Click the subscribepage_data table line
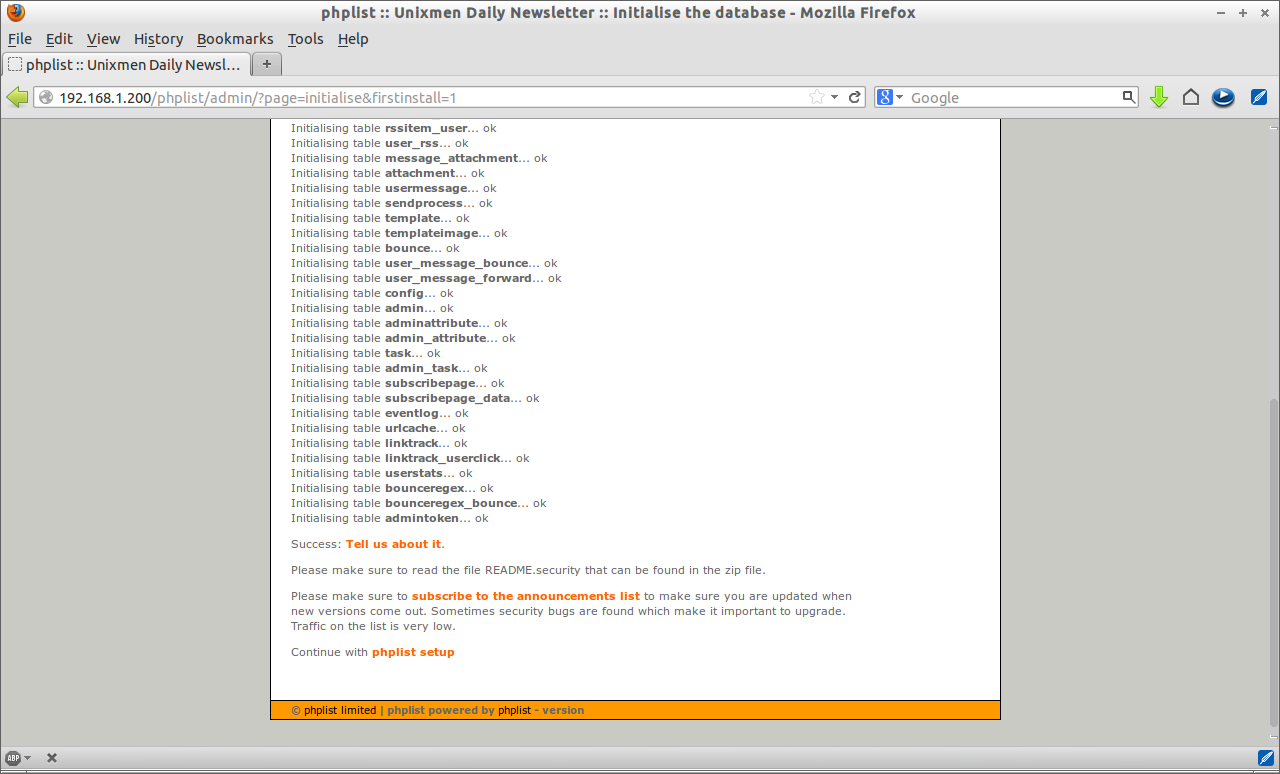 point(415,398)
